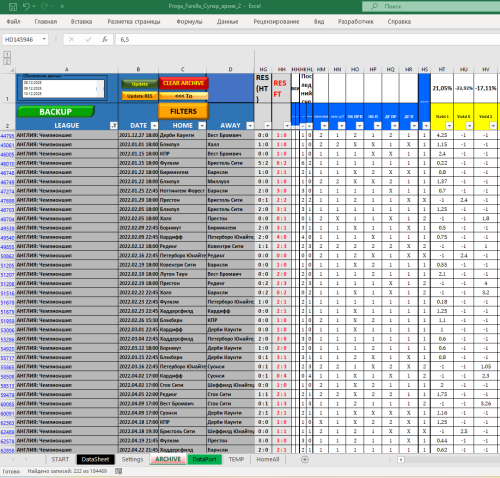Click the orange FILTERS button
The height and width of the screenshot is (478, 500).
point(184,111)
